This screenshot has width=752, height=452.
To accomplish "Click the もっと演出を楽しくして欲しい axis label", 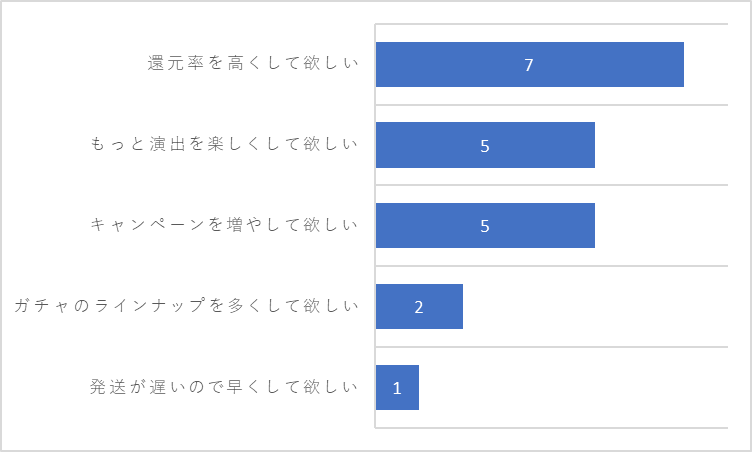I will [224, 143].
